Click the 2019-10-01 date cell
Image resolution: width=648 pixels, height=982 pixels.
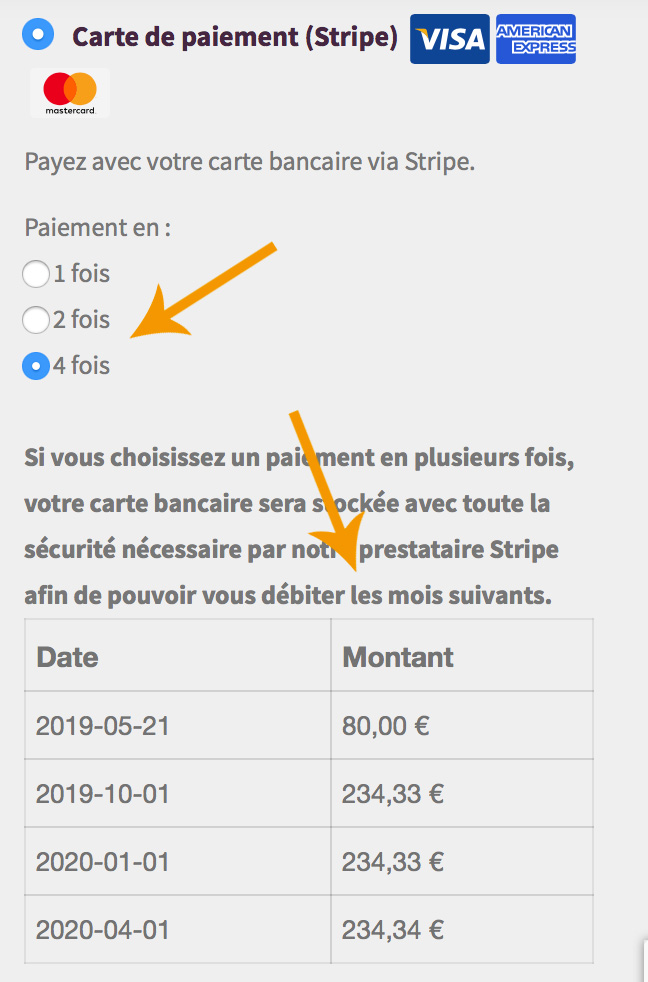178,793
